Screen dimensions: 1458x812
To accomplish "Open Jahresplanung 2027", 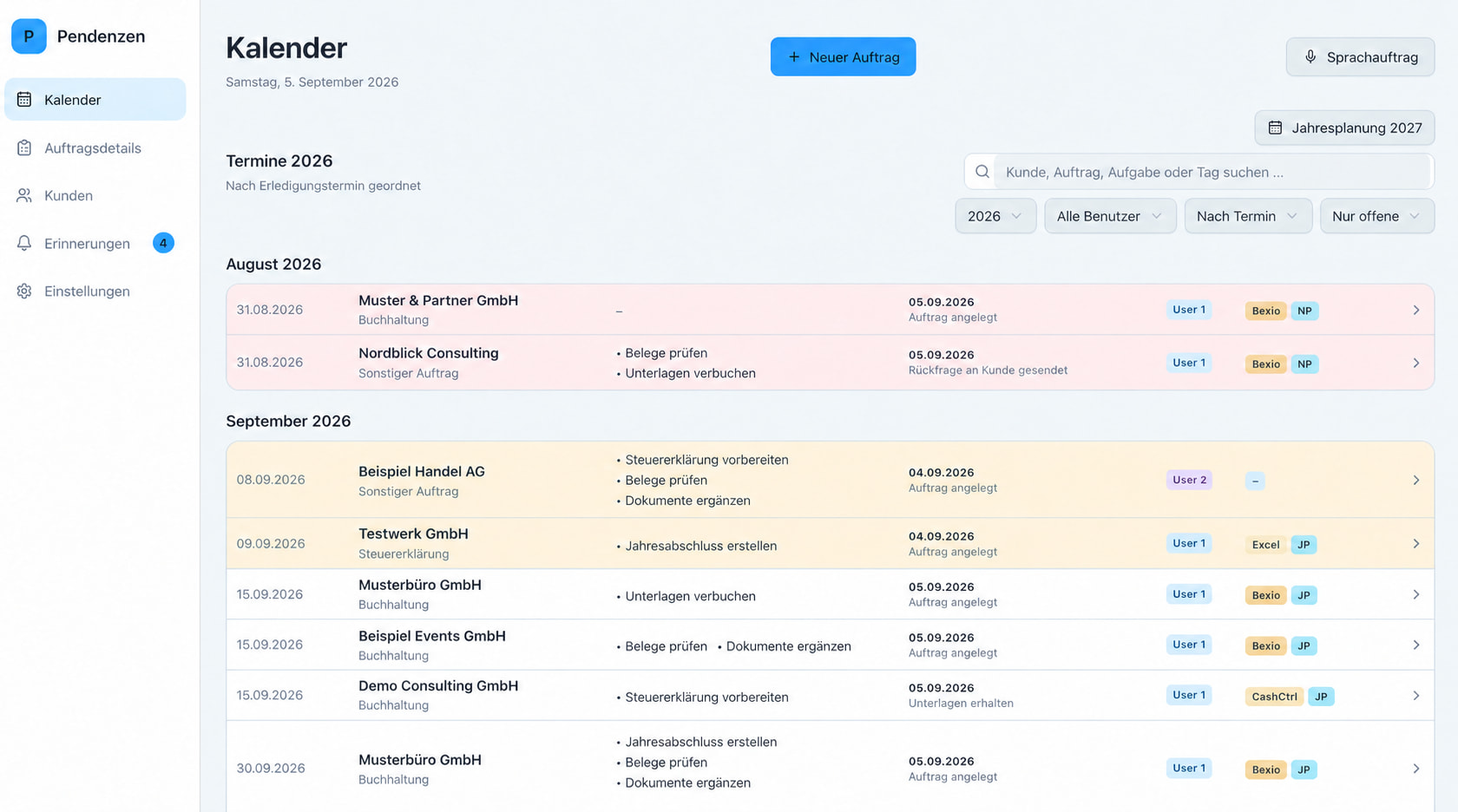I will (x=1344, y=128).
